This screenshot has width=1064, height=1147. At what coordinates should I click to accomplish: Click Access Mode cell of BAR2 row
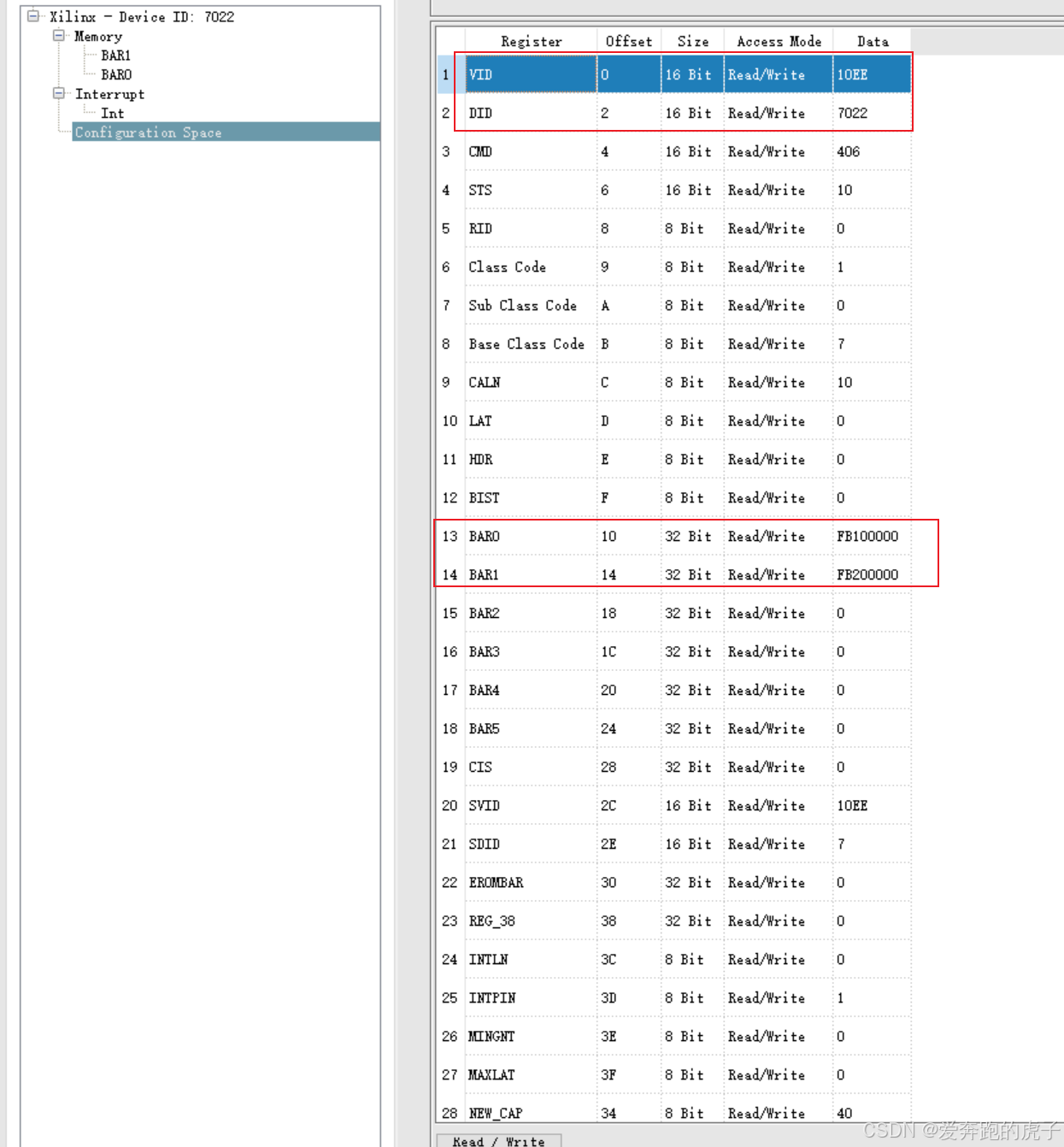(x=779, y=613)
